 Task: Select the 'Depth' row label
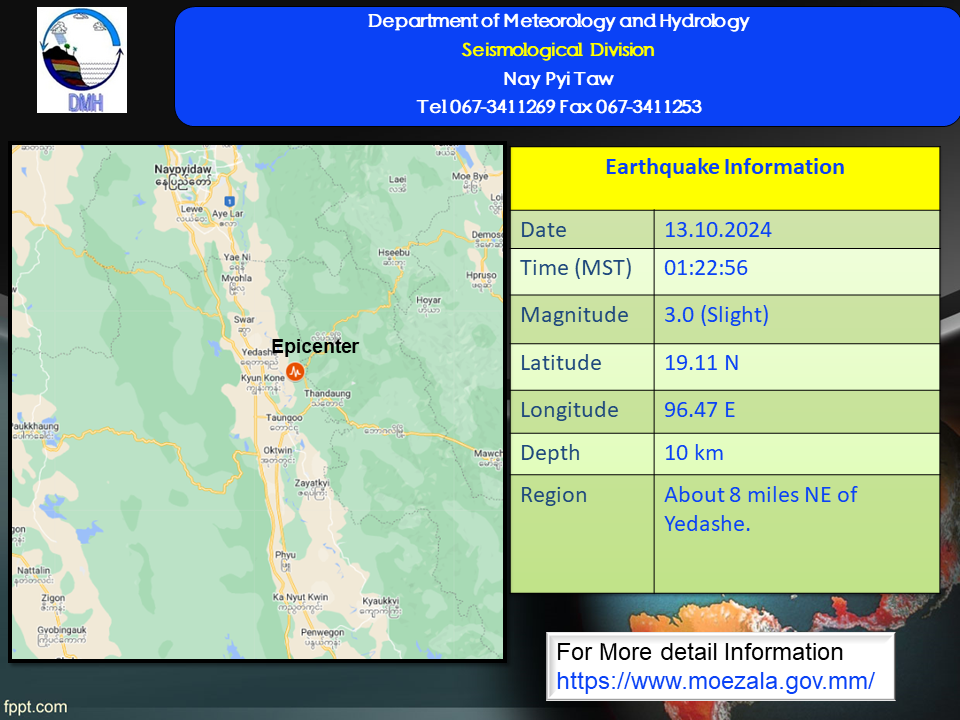click(x=550, y=453)
